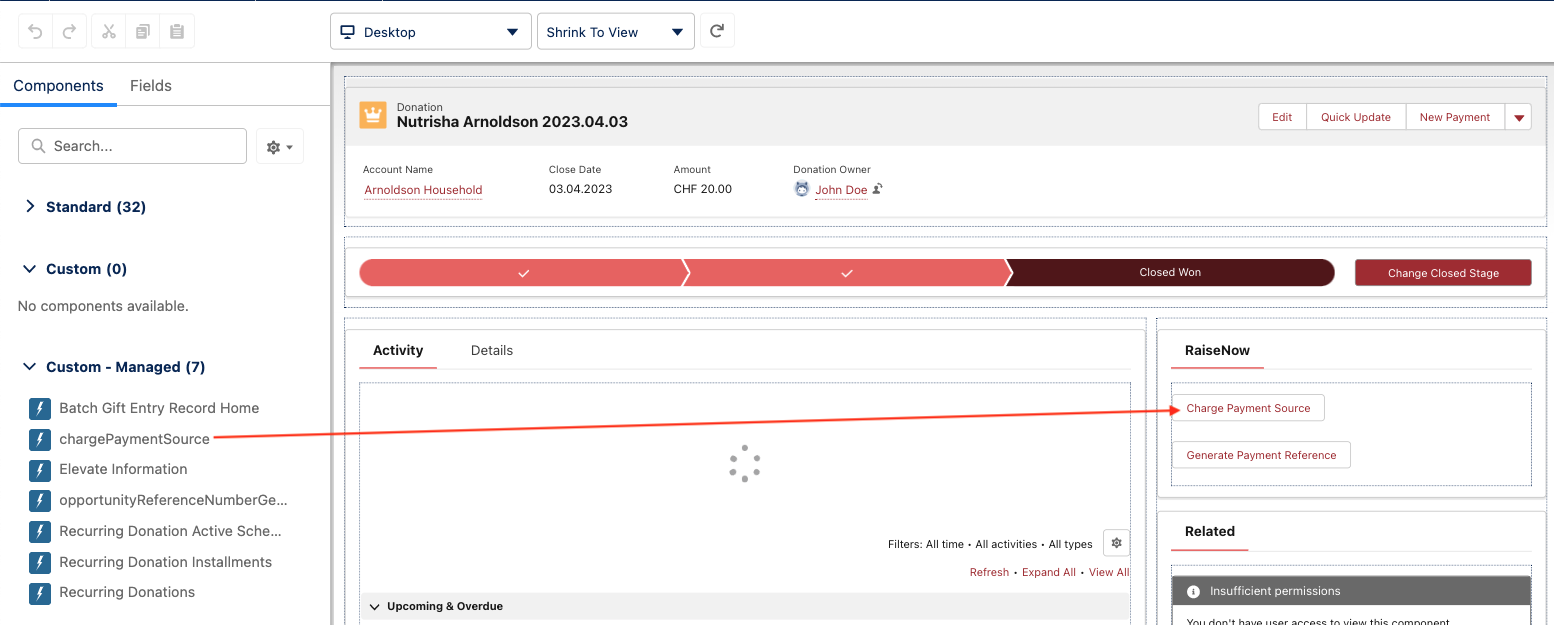Select Recurring Donation Installments component
The width and height of the screenshot is (1554, 625).
point(165,562)
